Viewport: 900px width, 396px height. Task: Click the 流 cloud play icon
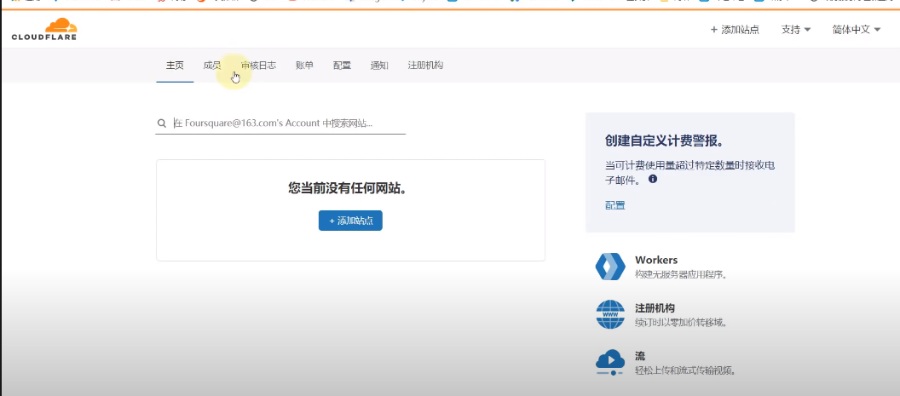pos(610,362)
